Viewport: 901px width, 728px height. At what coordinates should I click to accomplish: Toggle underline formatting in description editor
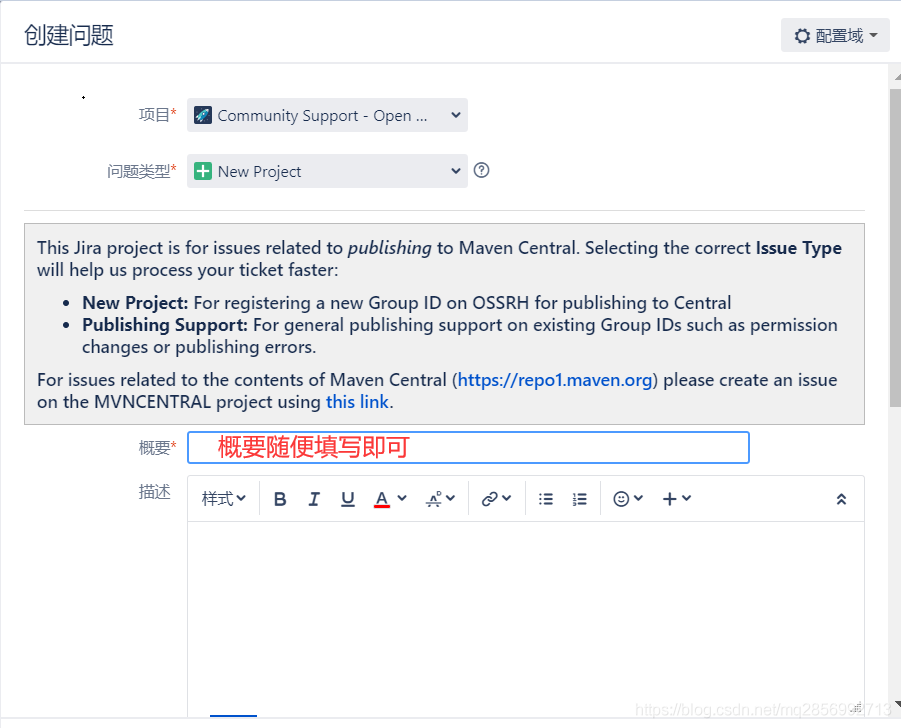click(348, 499)
